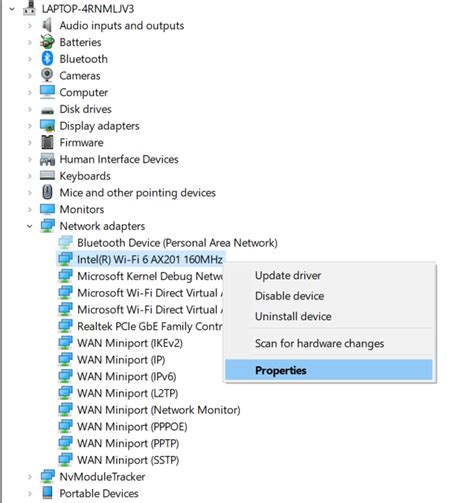
Task: Click the Audio inputs and outputs speaker icon
Action: point(47,25)
